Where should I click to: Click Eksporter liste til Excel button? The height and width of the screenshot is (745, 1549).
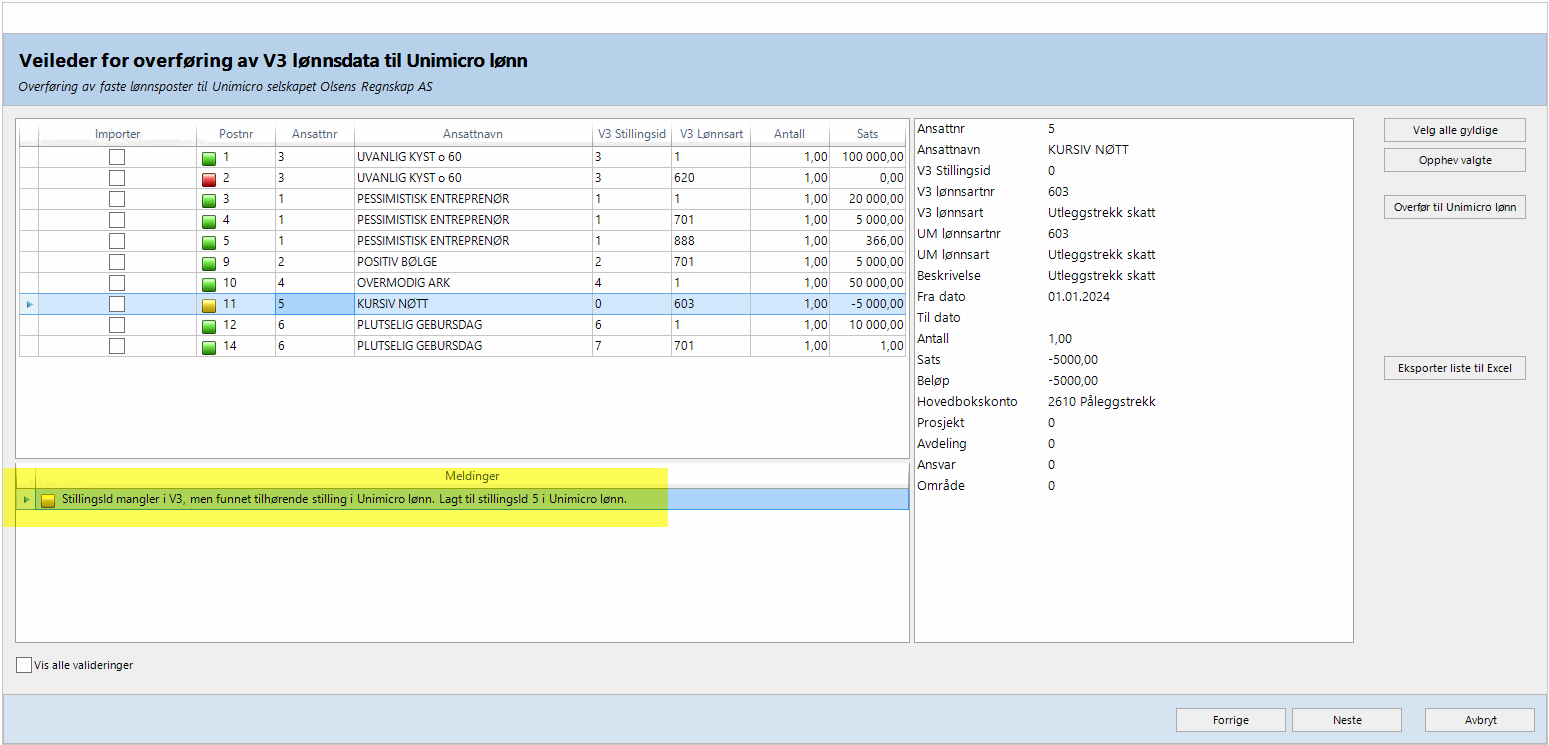1454,368
